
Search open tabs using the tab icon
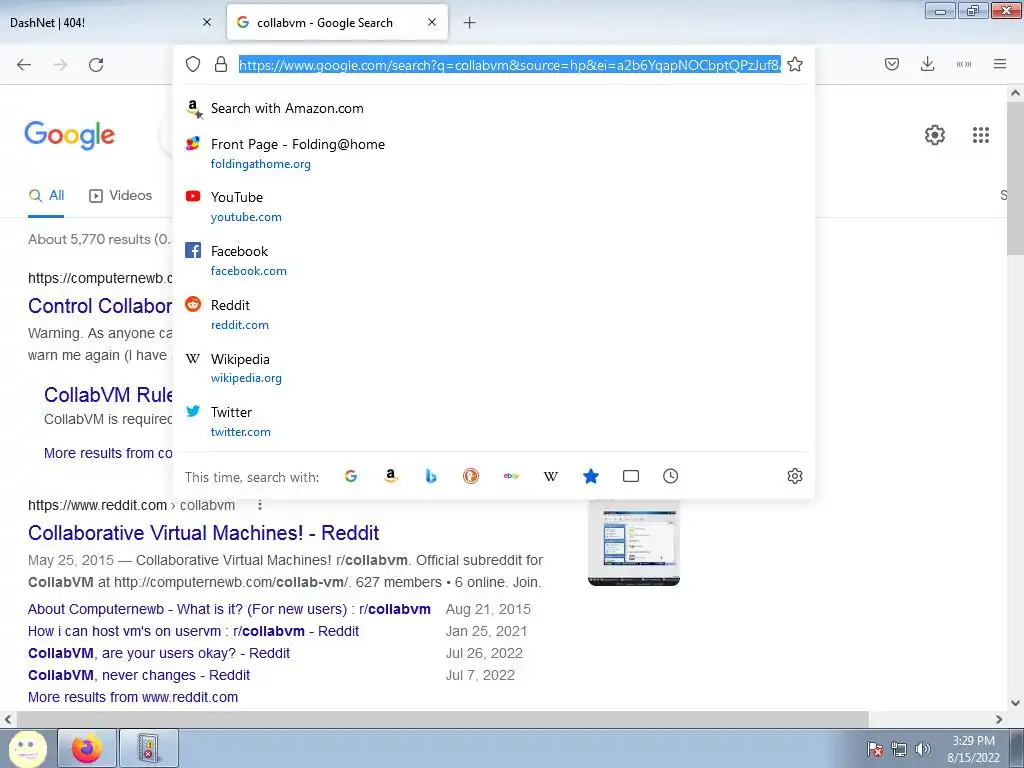(x=631, y=476)
